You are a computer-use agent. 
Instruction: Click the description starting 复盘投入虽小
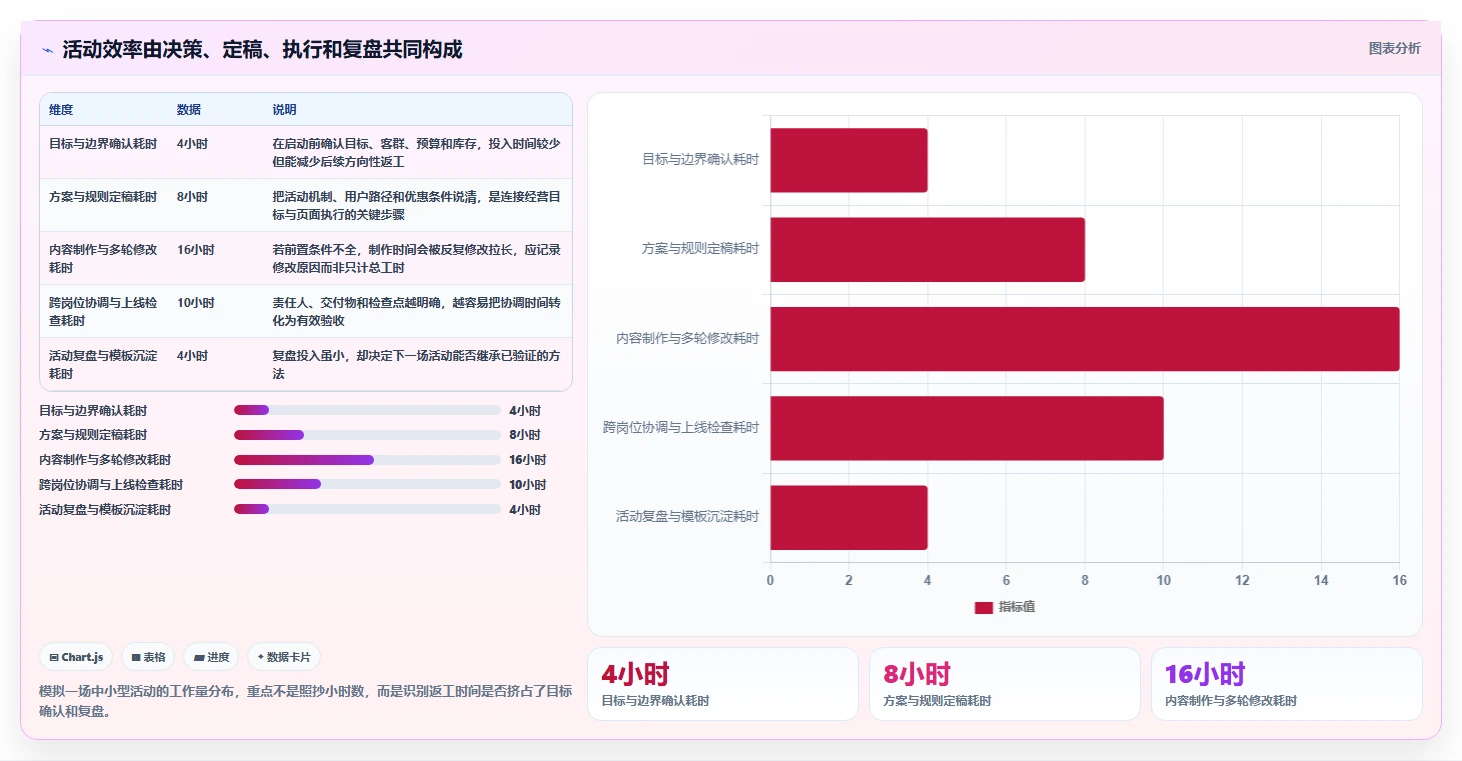(x=416, y=365)
